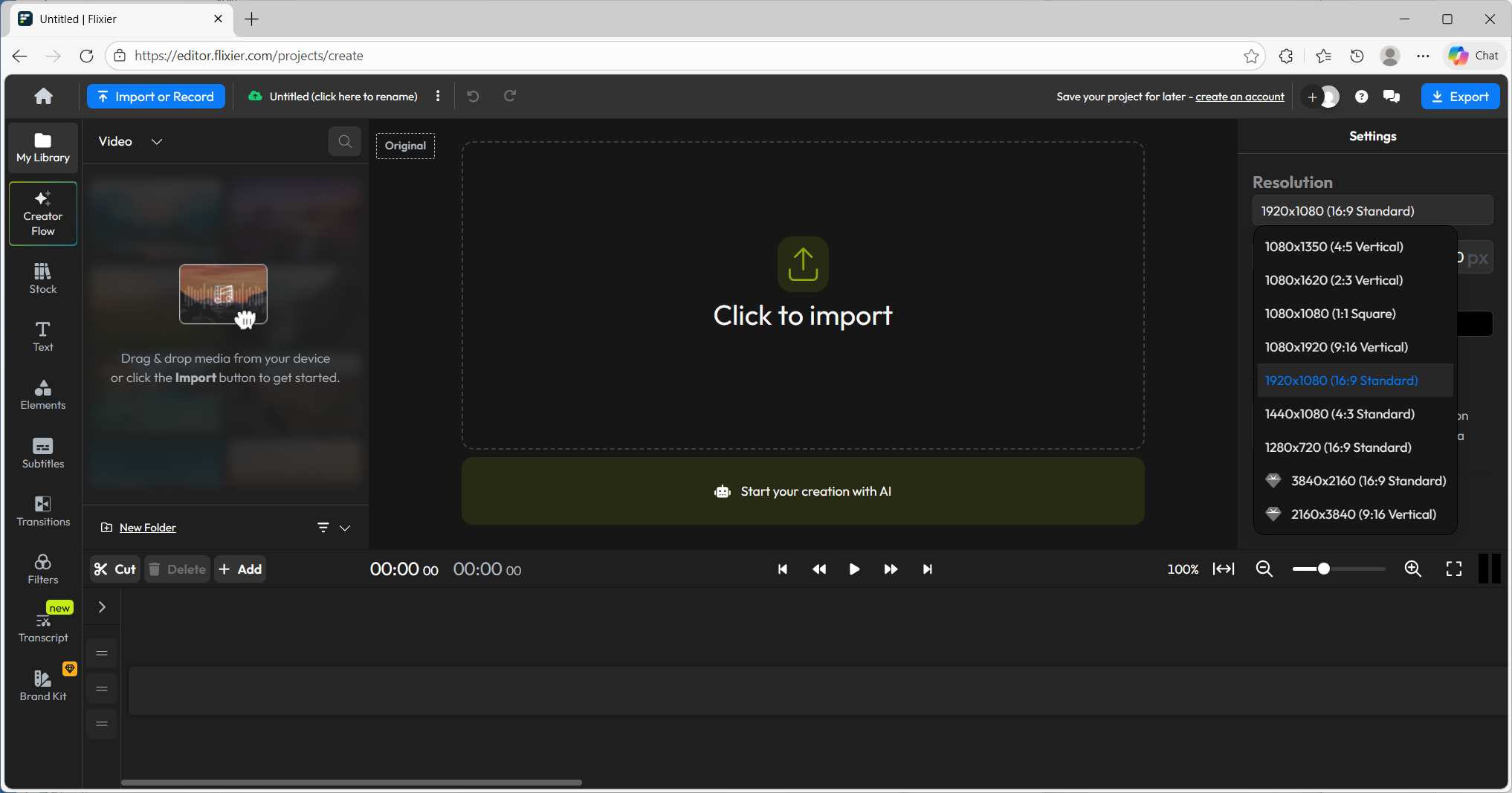Adjust the timeline zoom slider
The height and width of the screenshot is (793, 1512).
[x=1322, y=569]
